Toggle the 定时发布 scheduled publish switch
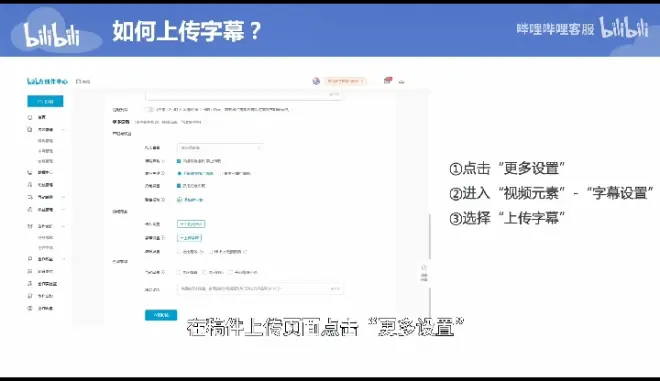Image resolution: width=660 pixels, height=381 pixels. coord(149,109)
